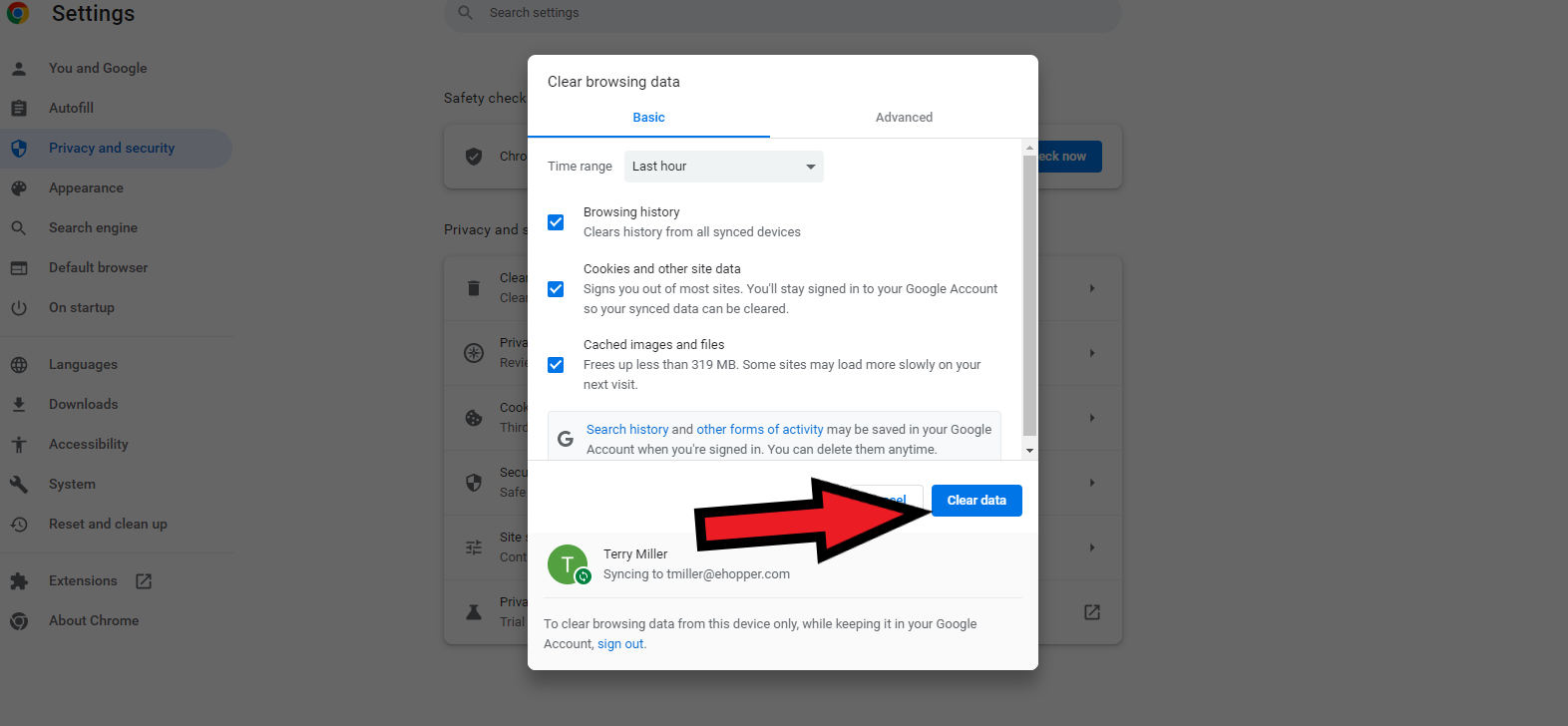This screenshot has width=1568, height=726.
Task: Click the dialog scrollbar down arrow
Action: point(1030,451)
